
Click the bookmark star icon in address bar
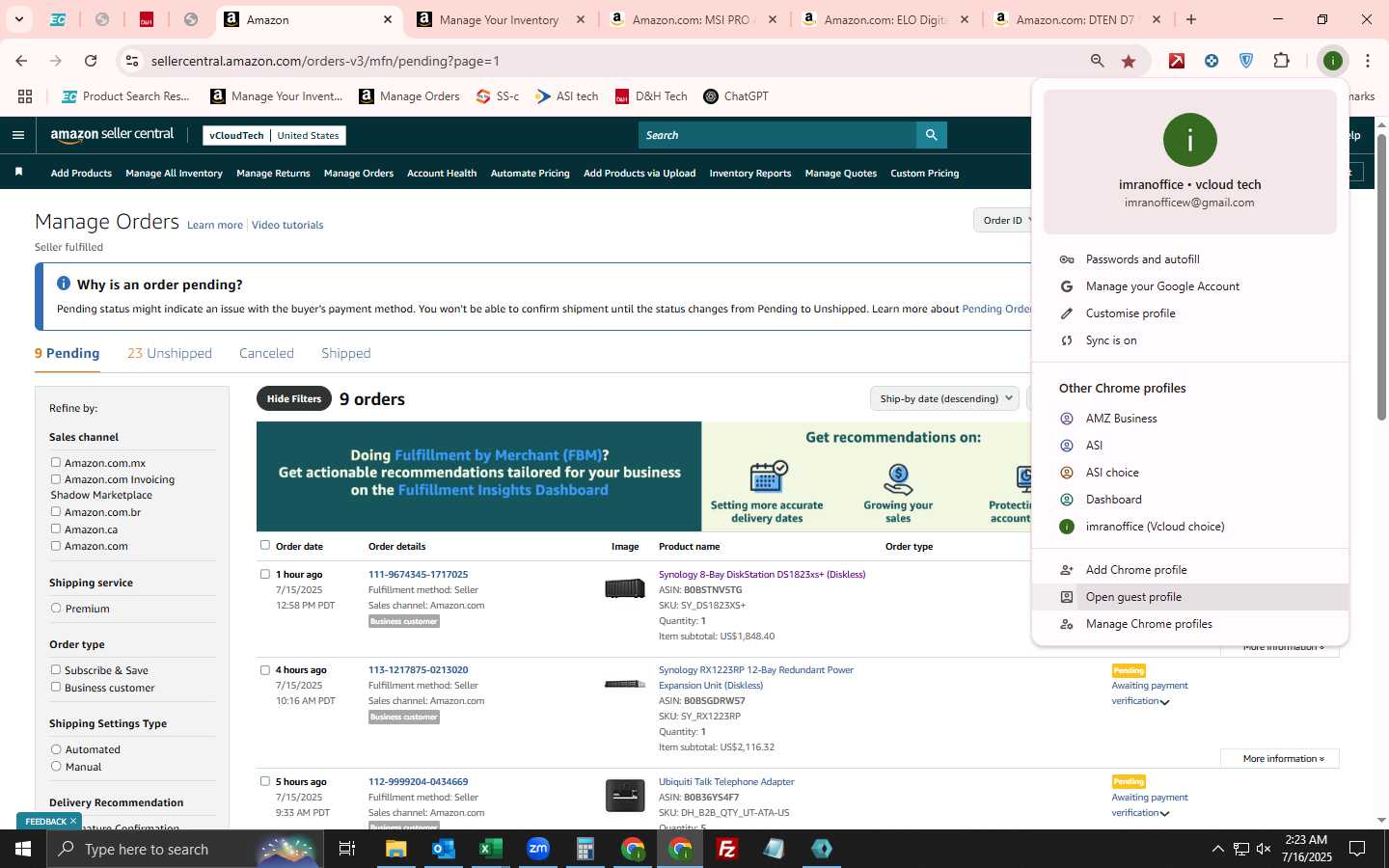[1129, 61]
